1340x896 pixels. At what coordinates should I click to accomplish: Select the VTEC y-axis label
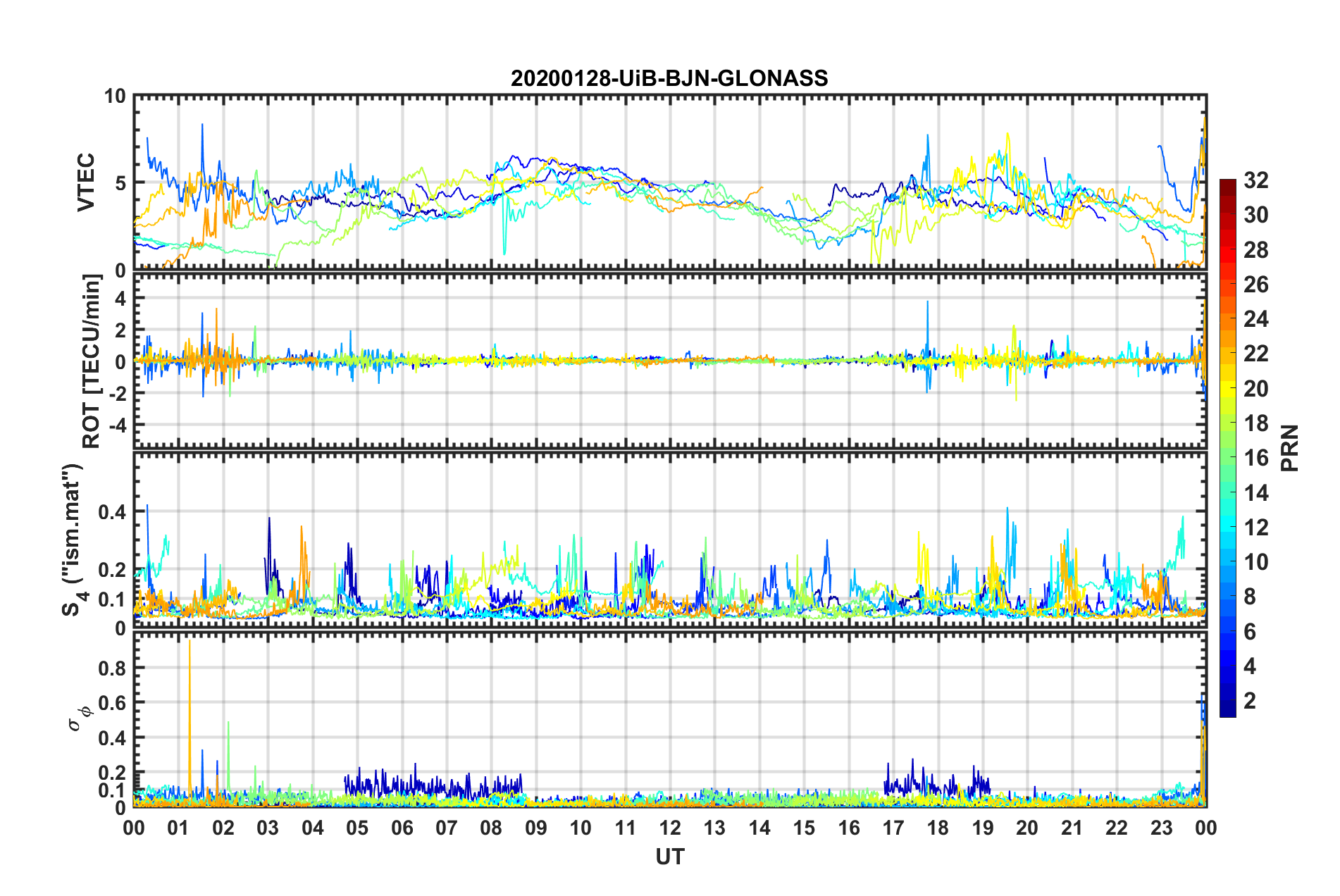pos(86,182)
